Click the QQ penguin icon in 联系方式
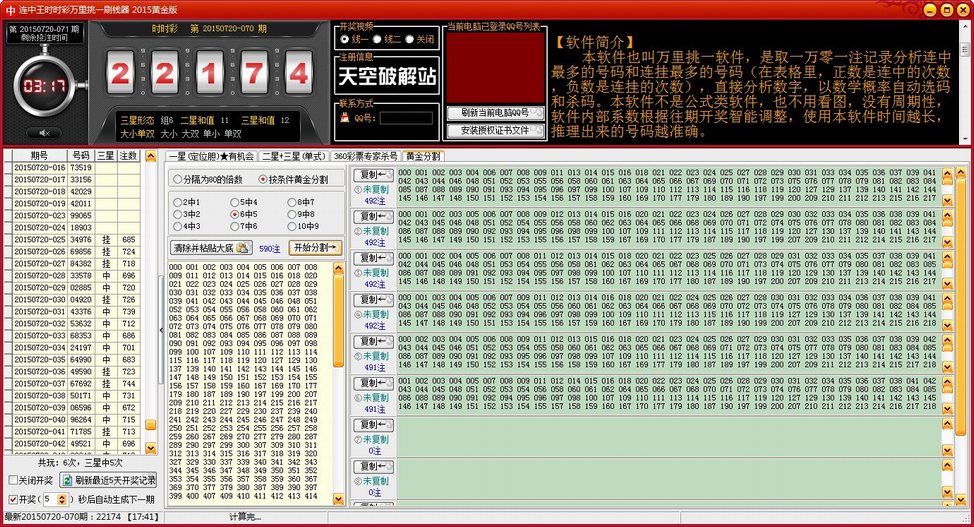 [345, 118]
